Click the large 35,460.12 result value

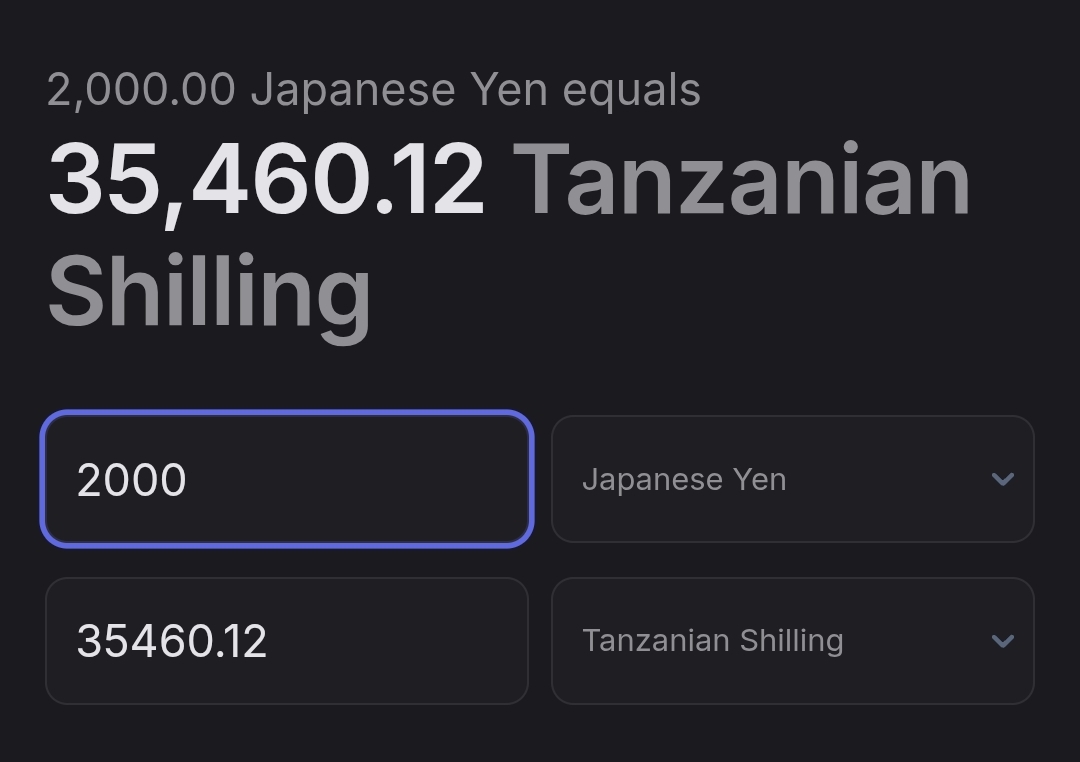[x=266, y=181]
